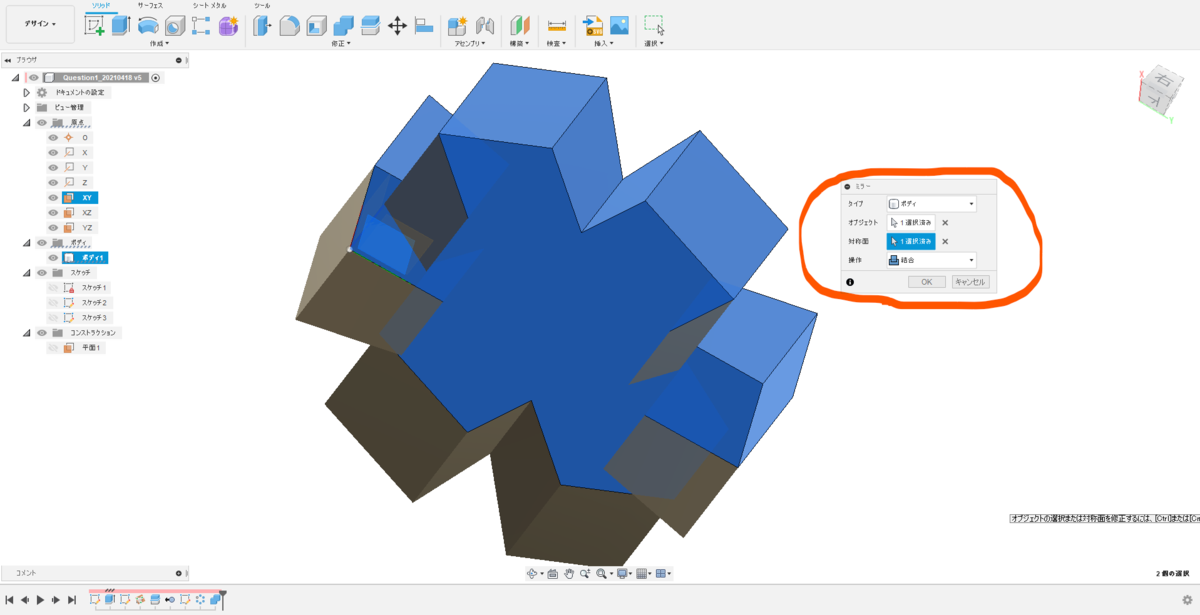Click the オブジェクト selection field

pos(911,223)
